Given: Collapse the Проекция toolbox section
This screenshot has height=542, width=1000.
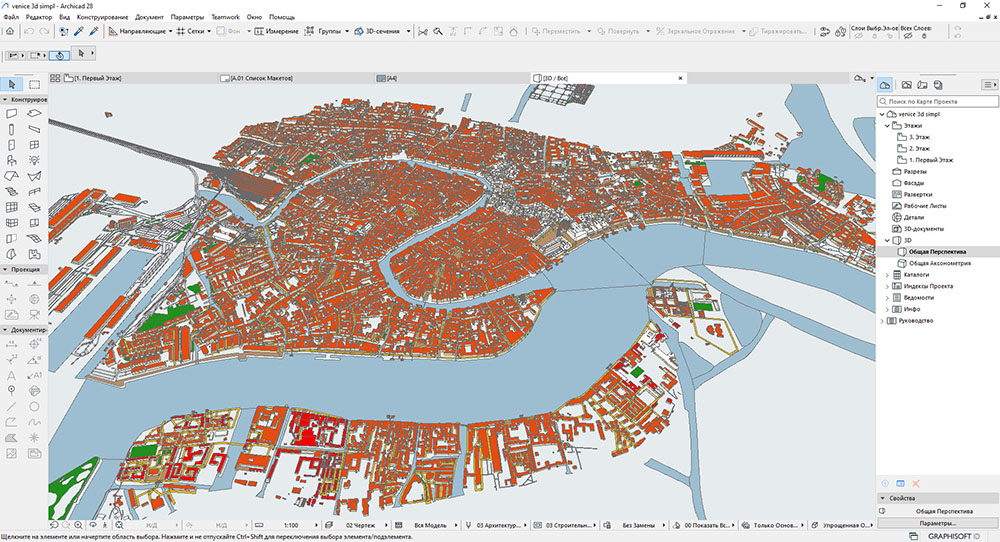Looking at the screenshot, I should pos(5,269).
